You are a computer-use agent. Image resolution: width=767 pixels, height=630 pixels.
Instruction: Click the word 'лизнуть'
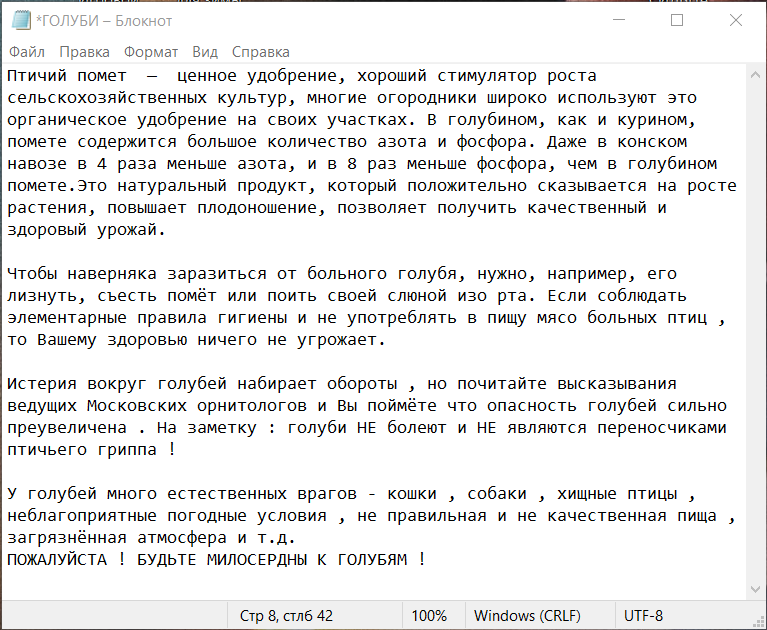[x=42, y=296]
